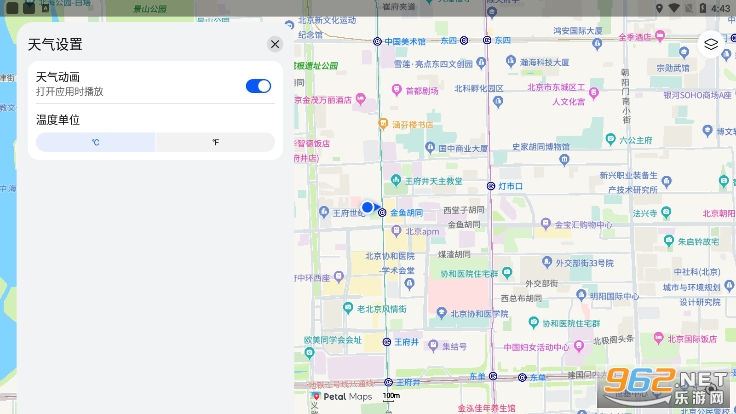Image resolution: width=736 pixels, height=414 pixels.
Task: Select the 中国美术馆 subway station icon
Action: pos(377,41)
